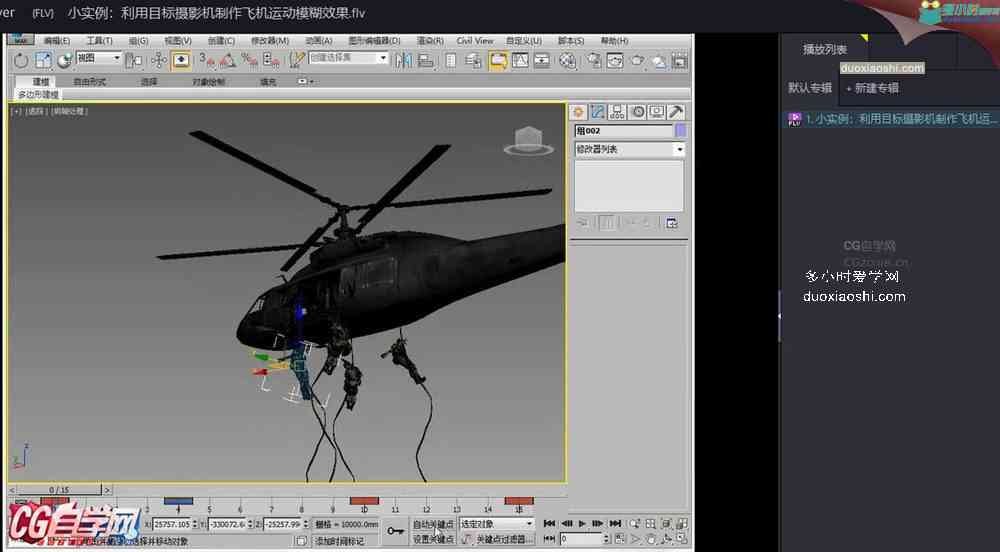
Task: Click the Align tool icon
Action: [425, 61]
